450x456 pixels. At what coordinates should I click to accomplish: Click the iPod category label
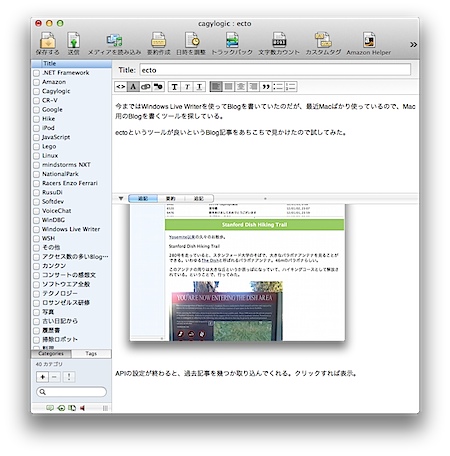[x=48, y=128]
